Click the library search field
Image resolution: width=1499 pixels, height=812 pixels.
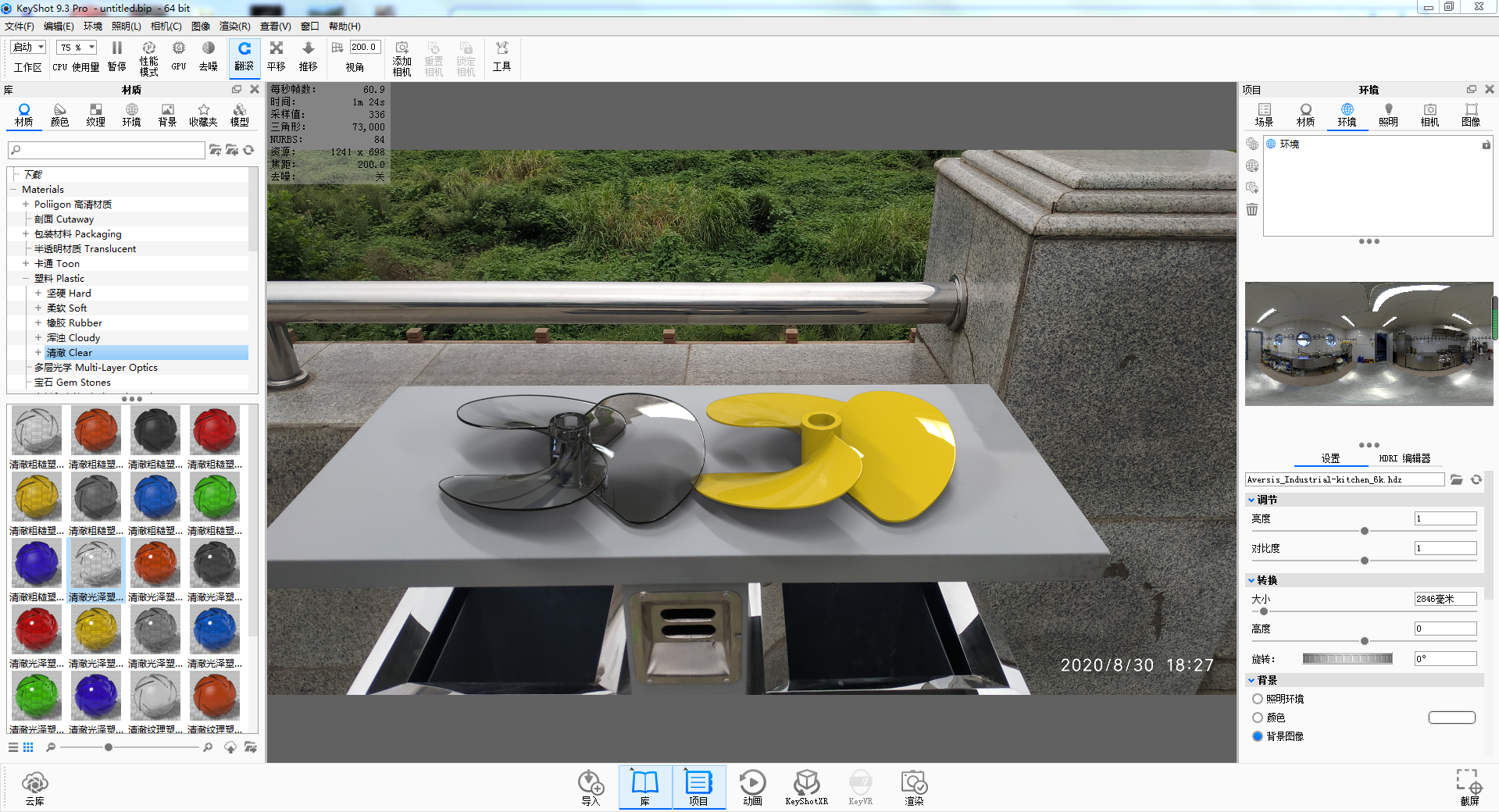click(106, 150)
